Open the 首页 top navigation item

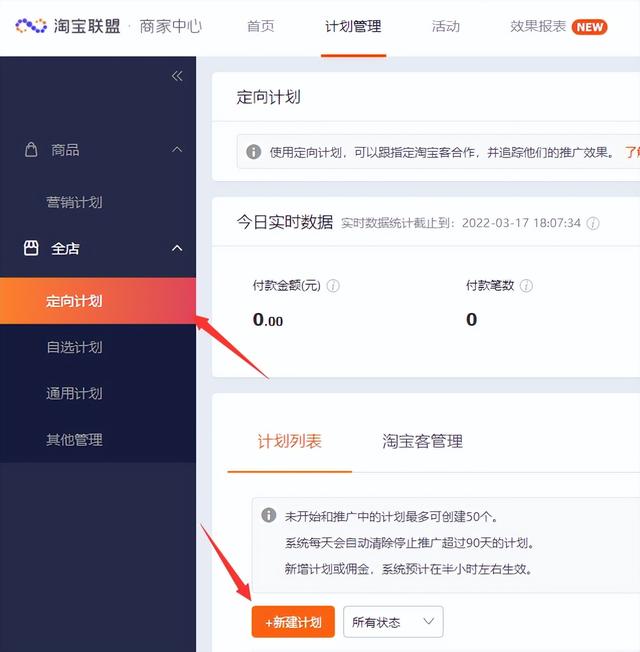tap(261, 26)
